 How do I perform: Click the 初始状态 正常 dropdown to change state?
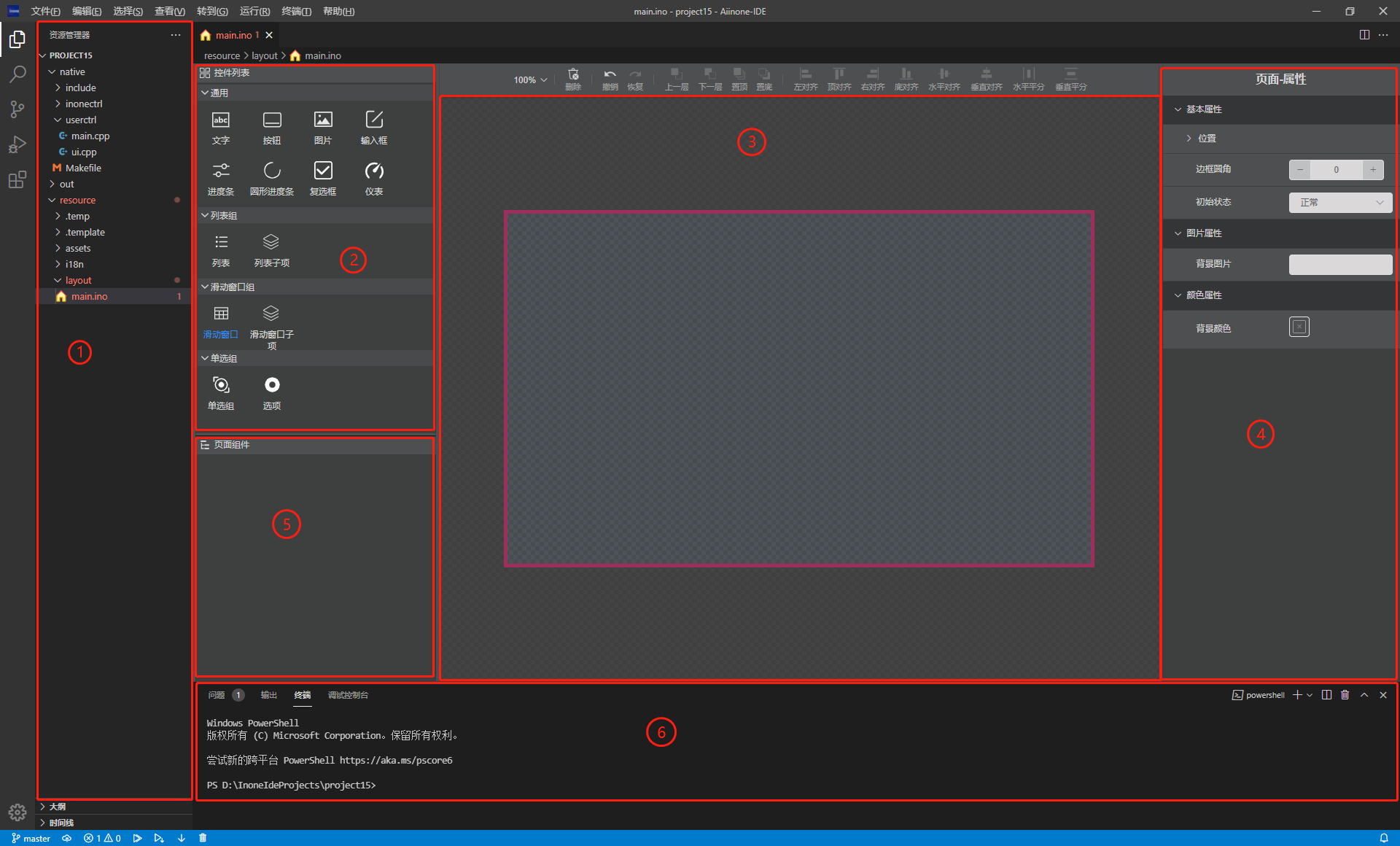1337,201
